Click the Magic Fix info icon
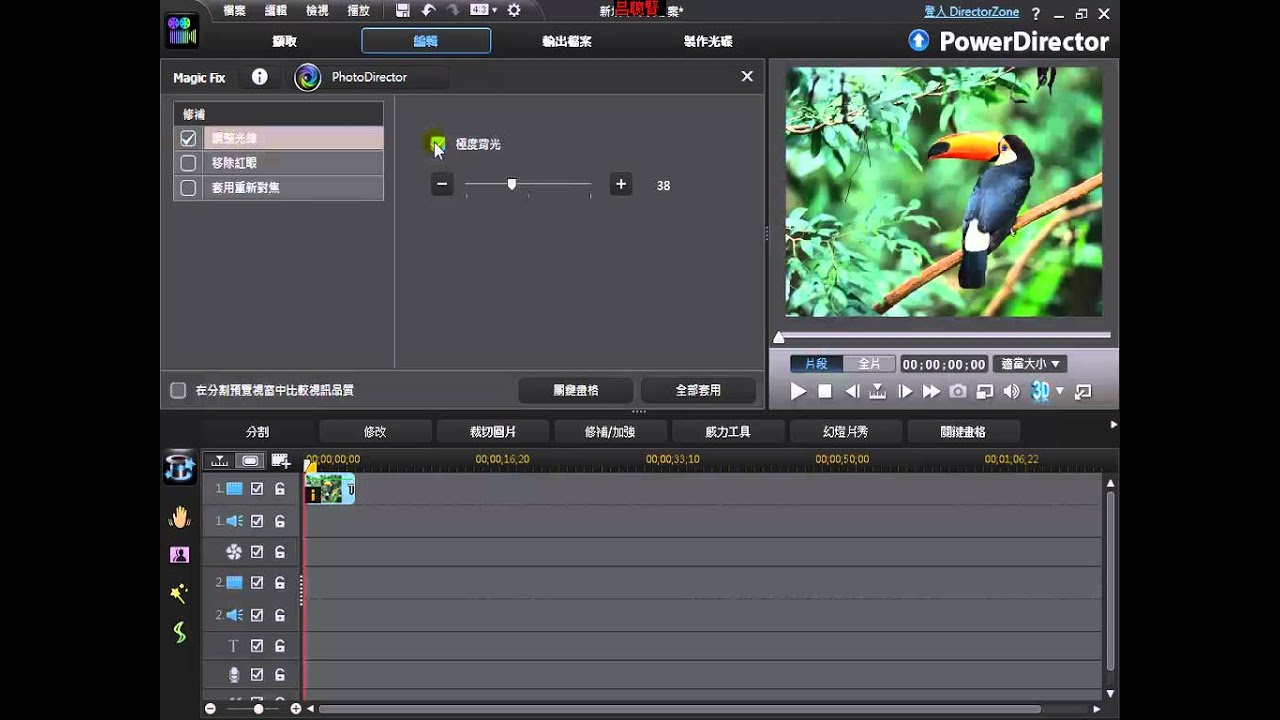 coord(260,76)
